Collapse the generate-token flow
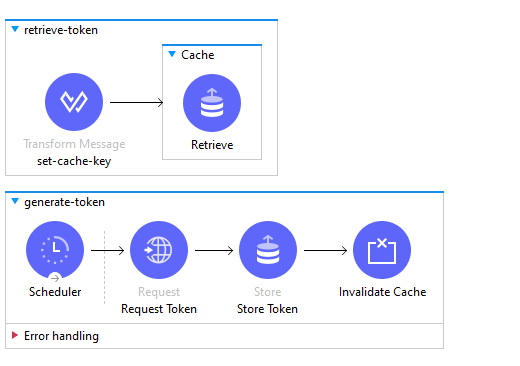 15,201
